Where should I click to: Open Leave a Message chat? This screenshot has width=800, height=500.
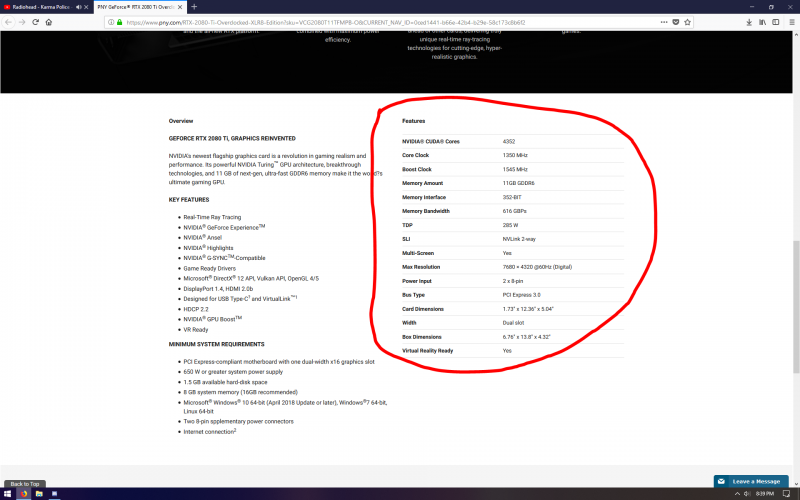(x=751, y=481)
